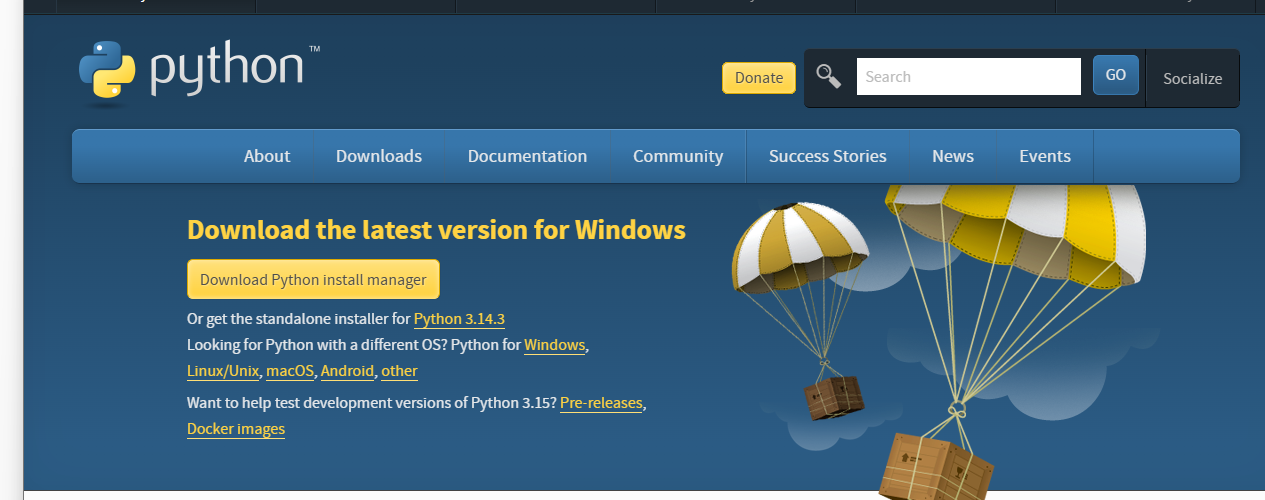Click Download Python install manager button

(313, 280)
